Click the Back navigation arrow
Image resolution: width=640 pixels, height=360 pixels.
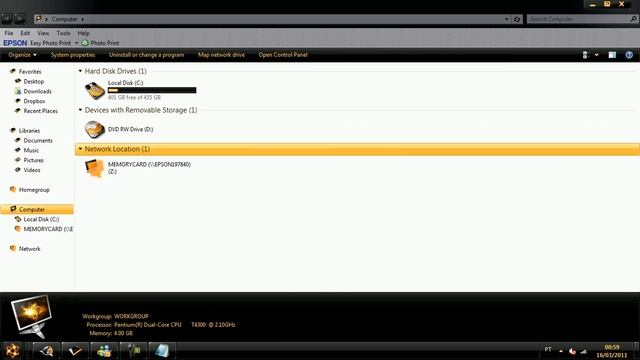point(6,19)
